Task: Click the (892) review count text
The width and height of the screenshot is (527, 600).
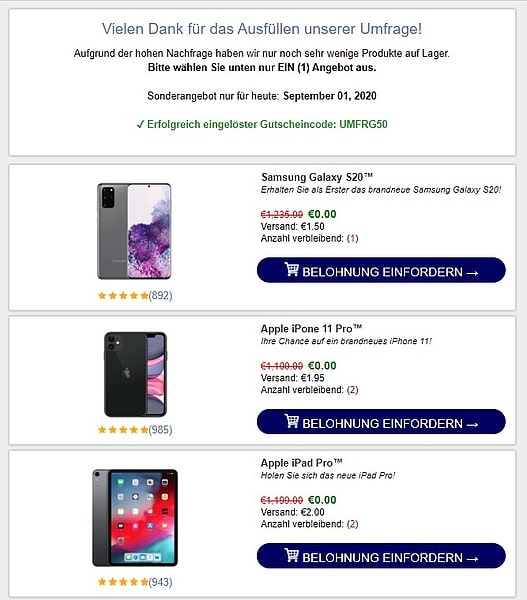Action: (160, 295)
